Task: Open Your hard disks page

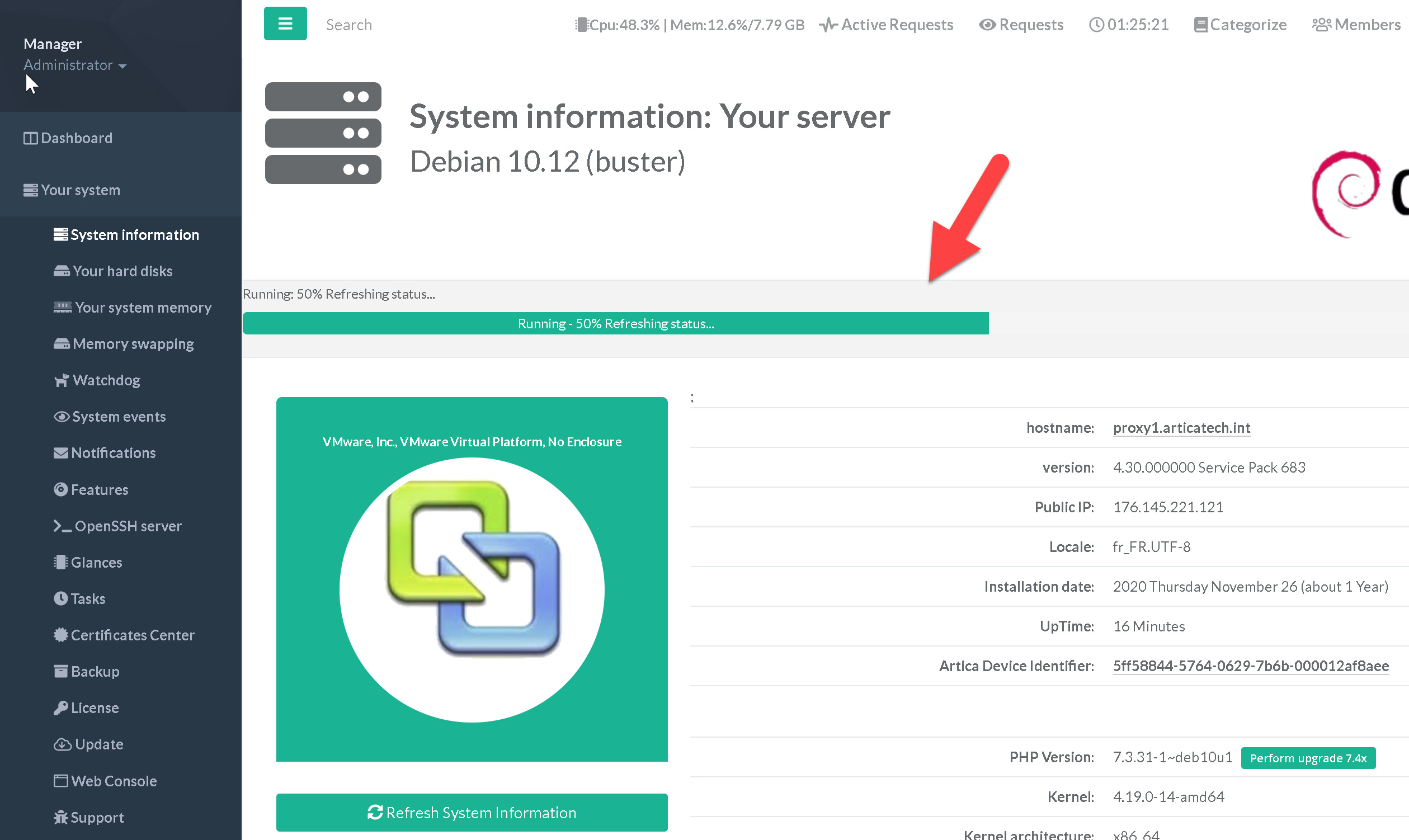Action: coord(122,271)
